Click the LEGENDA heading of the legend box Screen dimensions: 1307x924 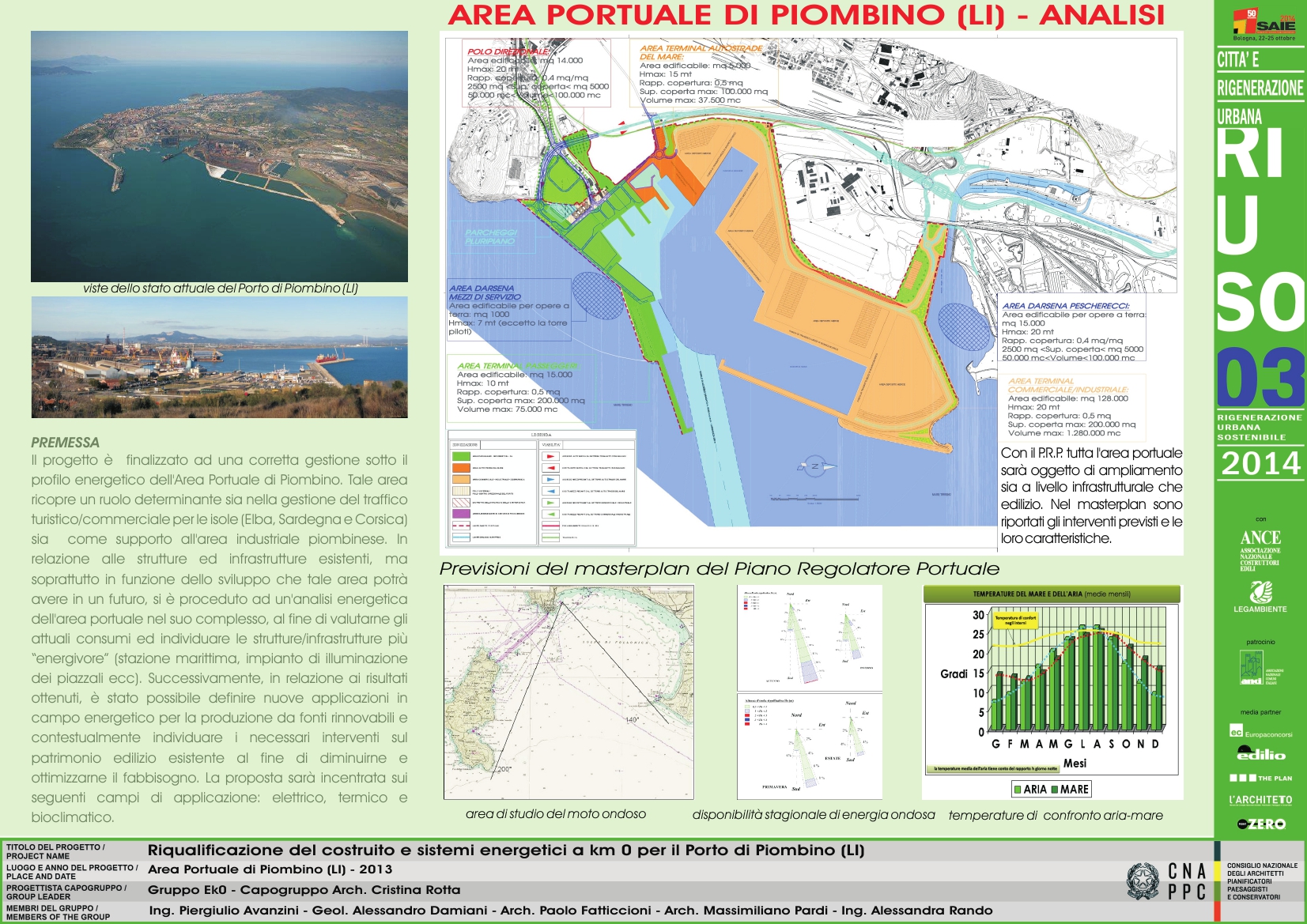[542, 435]
